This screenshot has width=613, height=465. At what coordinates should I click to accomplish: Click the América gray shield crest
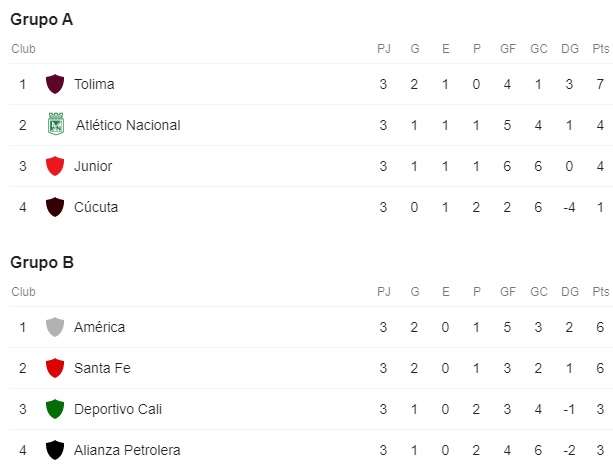(55, 327)
